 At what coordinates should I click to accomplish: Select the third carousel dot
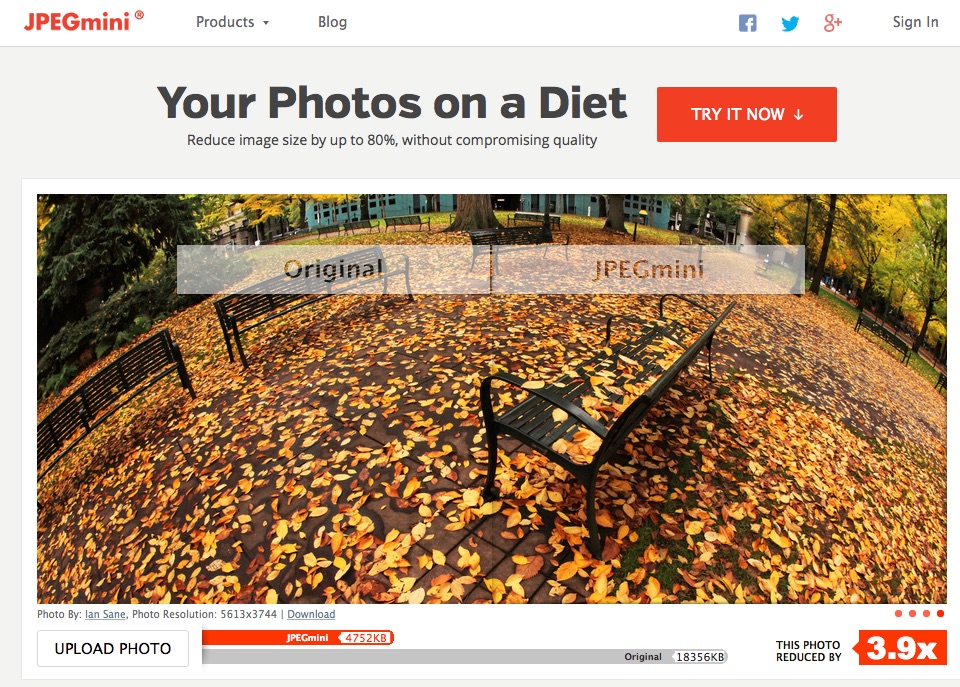click(x=926, y=614)
